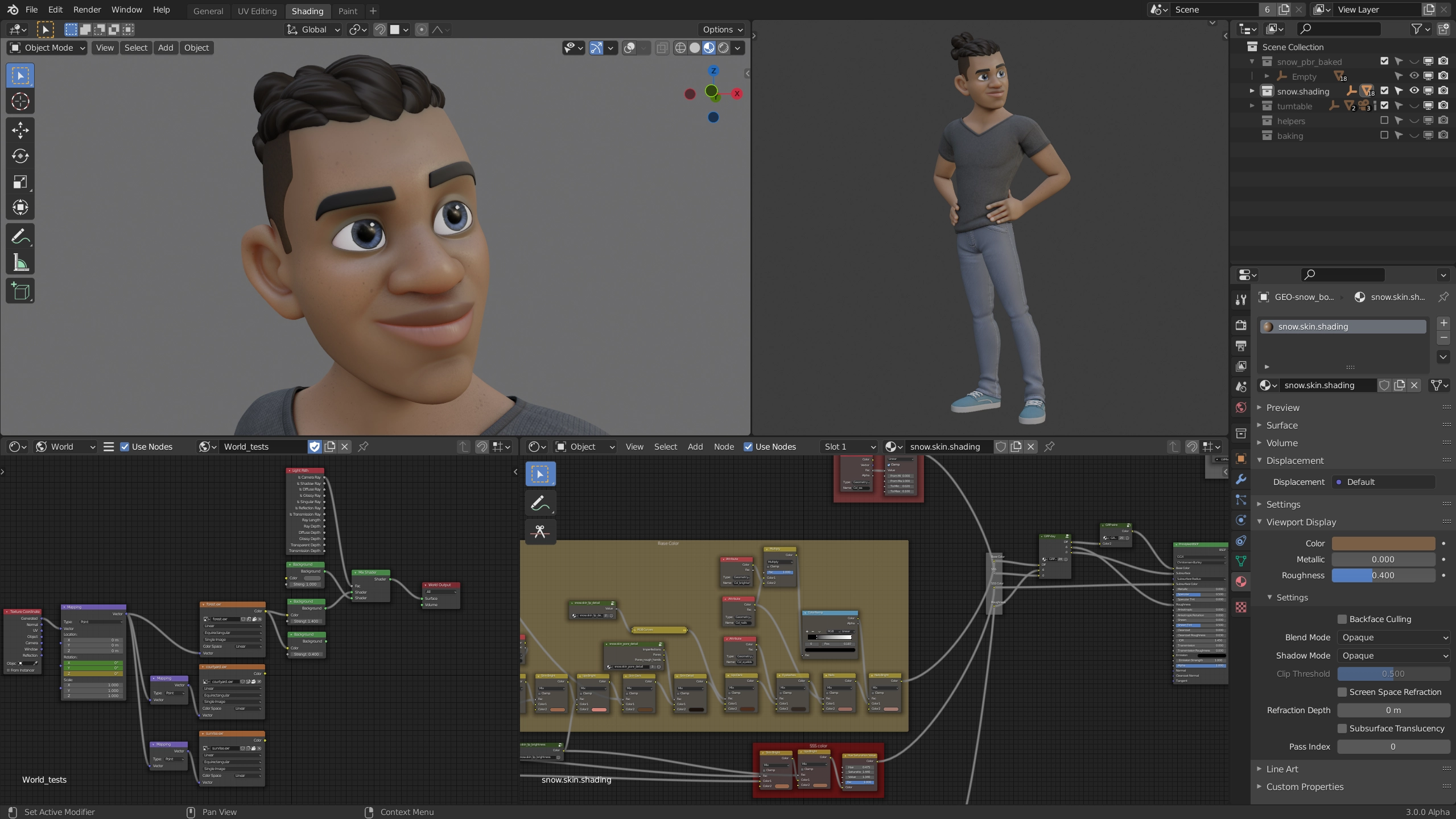Open the Modifier properties tab wrench icon
1456x819 pixels.
pyautogui.click(x=1241, y=480)
